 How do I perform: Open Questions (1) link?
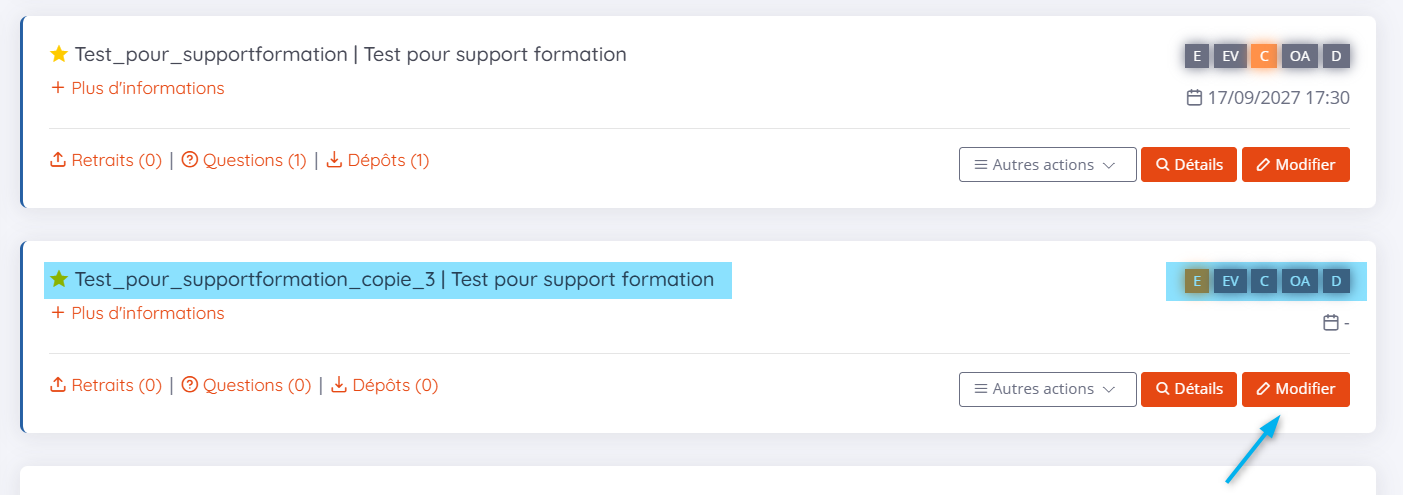point(244,160)
